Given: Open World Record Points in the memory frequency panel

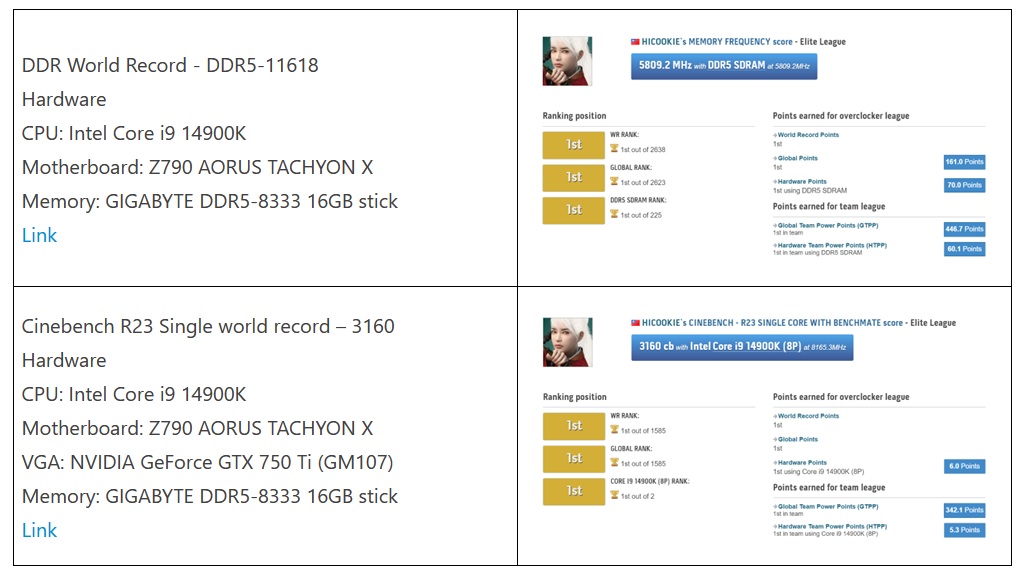Looking at the screenshot, I should [808, 135].
